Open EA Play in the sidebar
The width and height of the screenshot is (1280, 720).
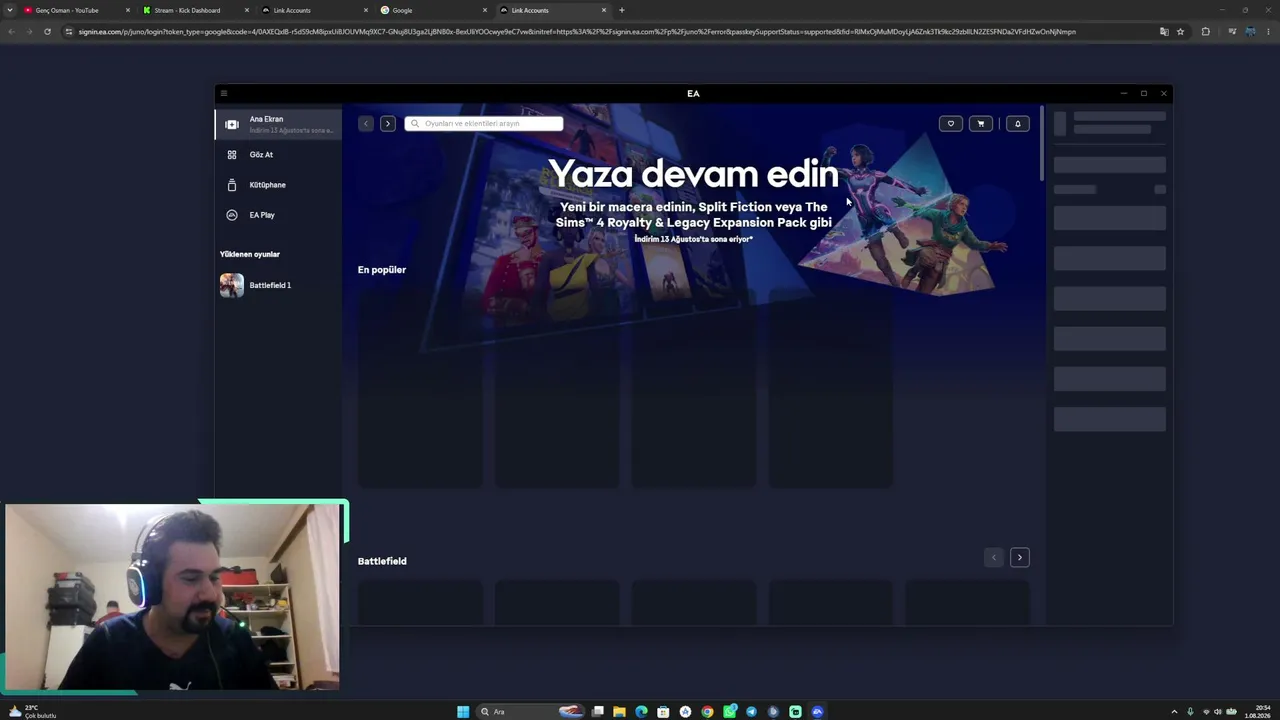[x=278, y=215]
